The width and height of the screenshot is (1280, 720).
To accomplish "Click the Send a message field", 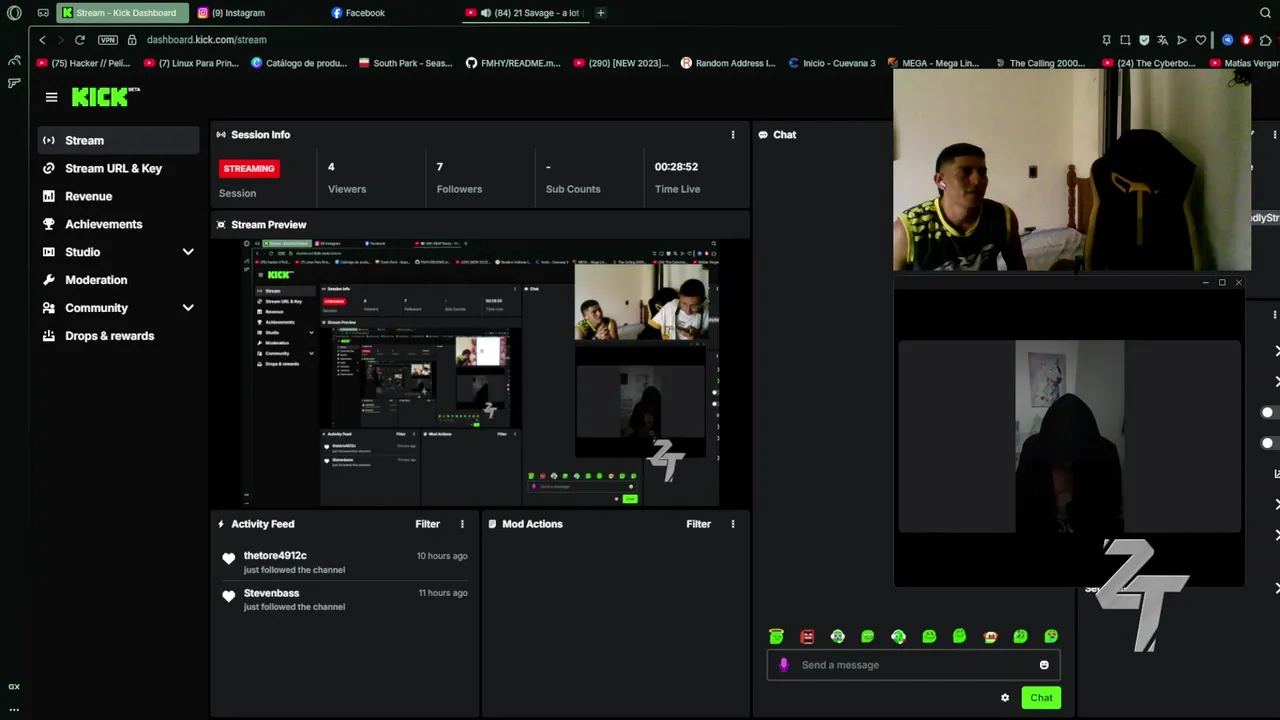I will pyautogui.click(x=913, y=665).
